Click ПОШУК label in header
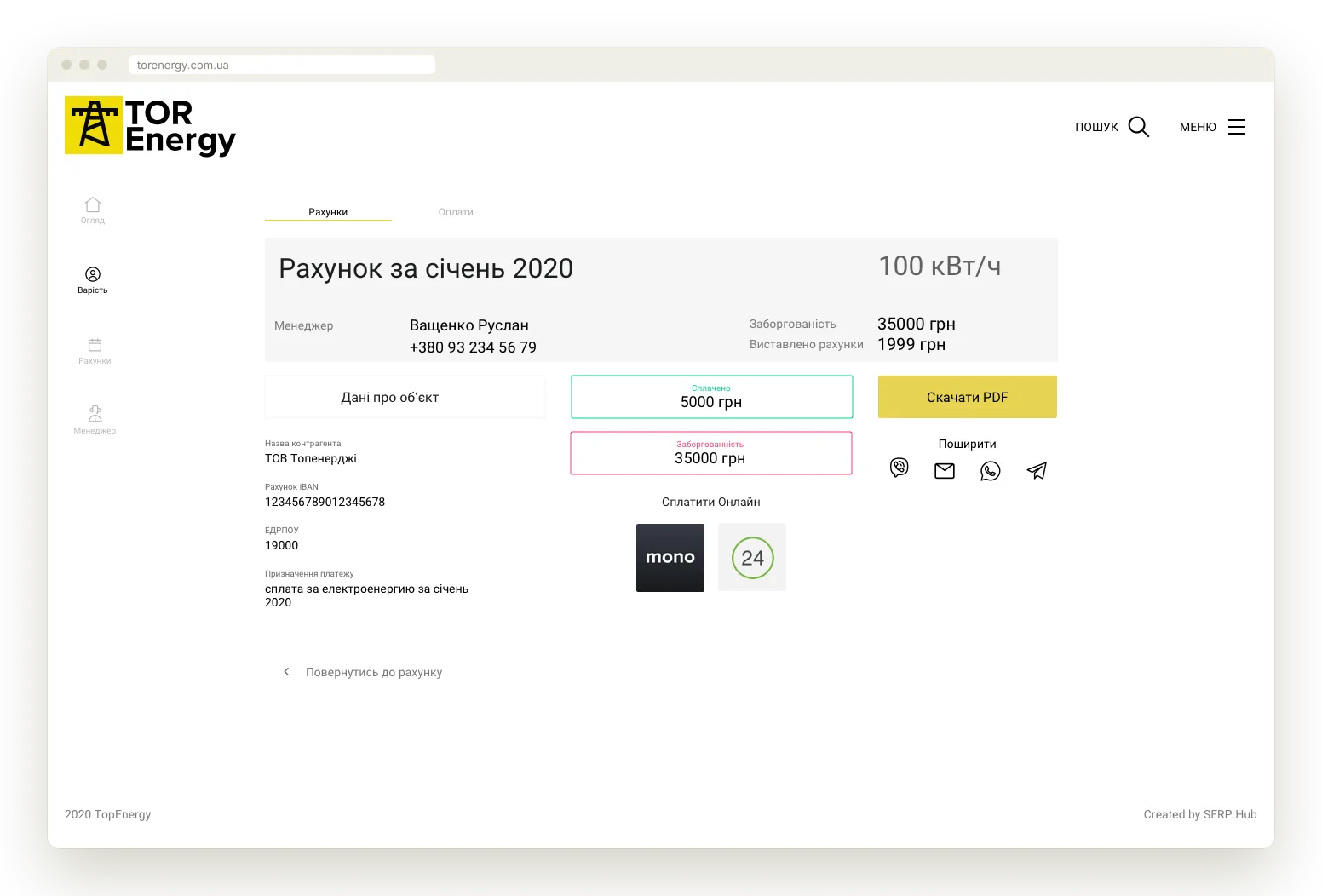 [1096, 127]
